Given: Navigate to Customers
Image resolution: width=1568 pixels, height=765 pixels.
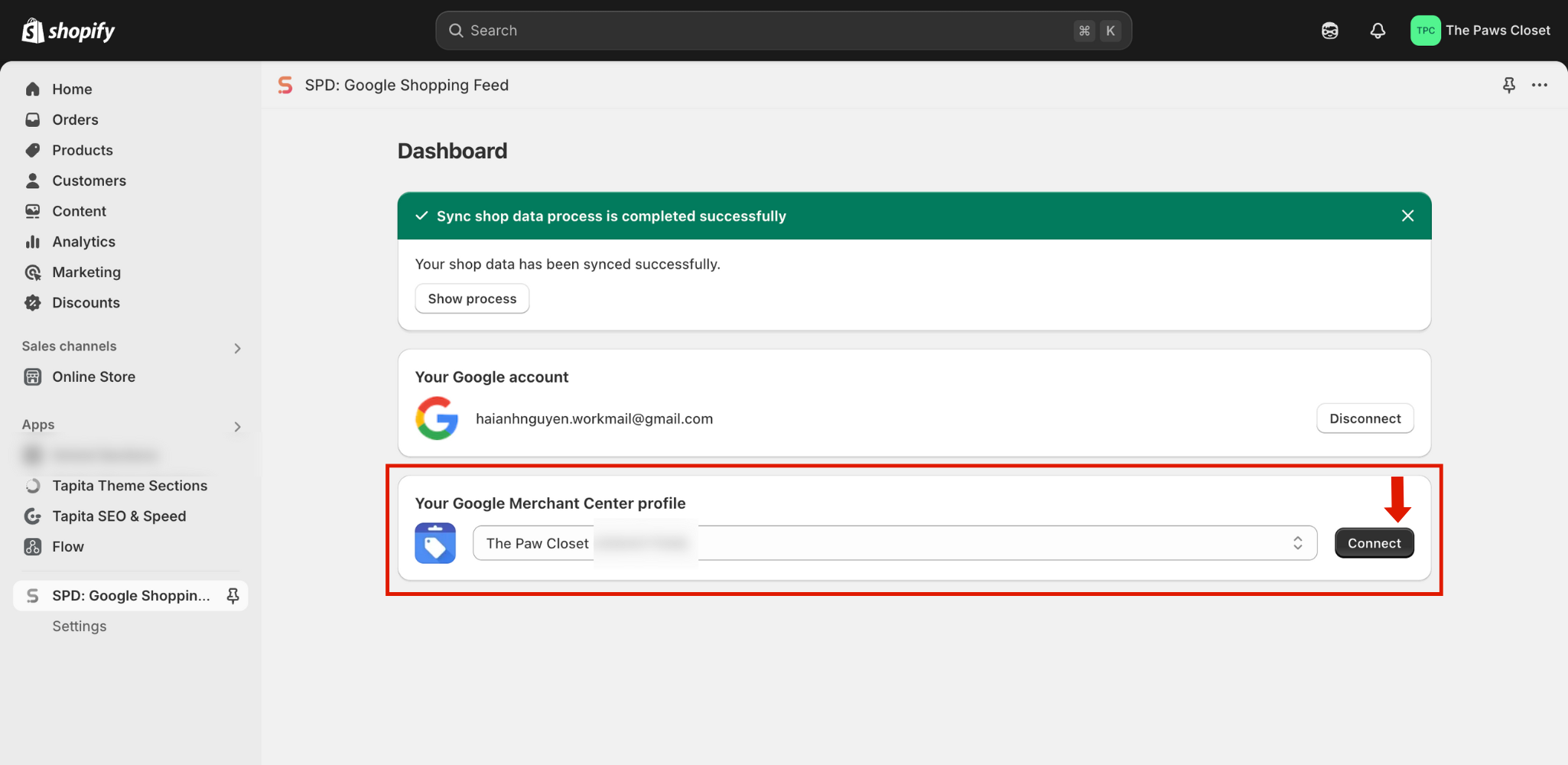Looking at the screenshot, I should (x=89, y=181).
